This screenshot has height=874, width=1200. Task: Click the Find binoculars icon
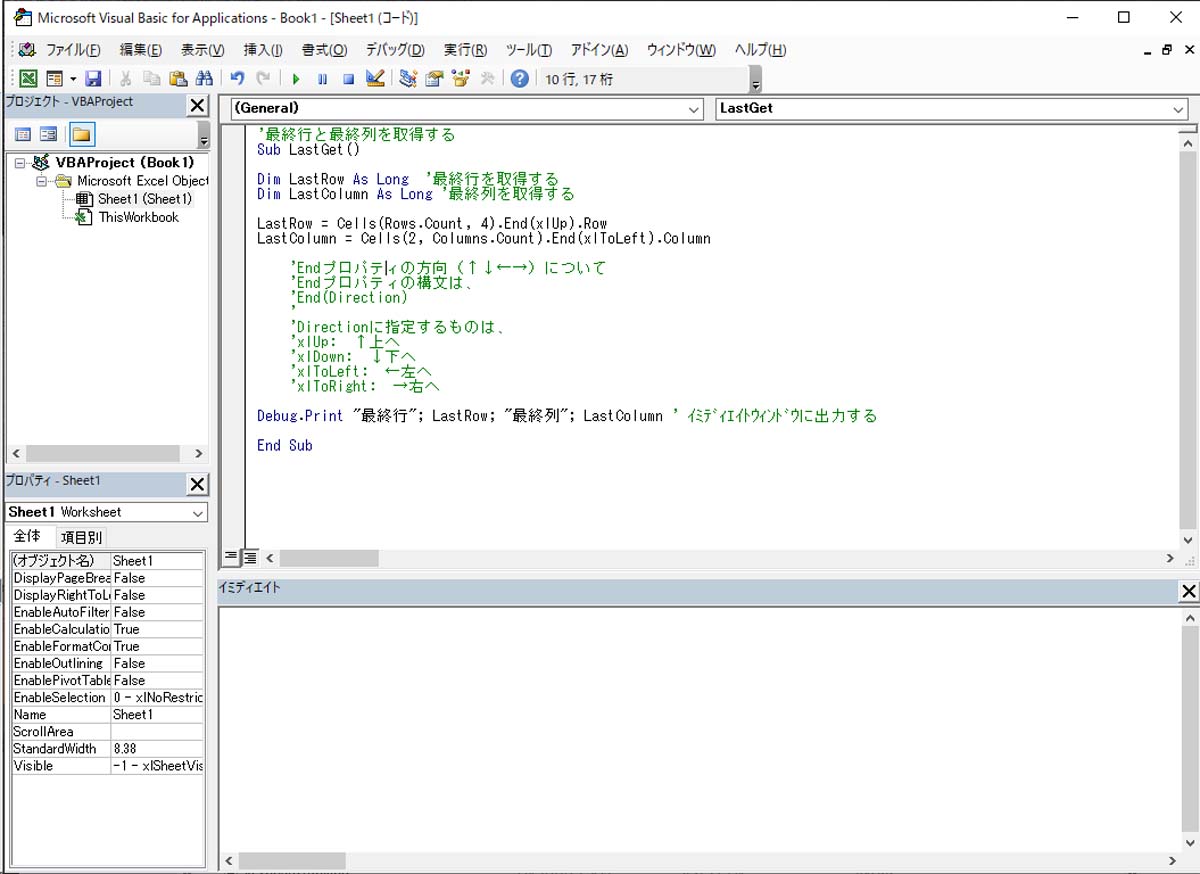[x=204, y=79]
